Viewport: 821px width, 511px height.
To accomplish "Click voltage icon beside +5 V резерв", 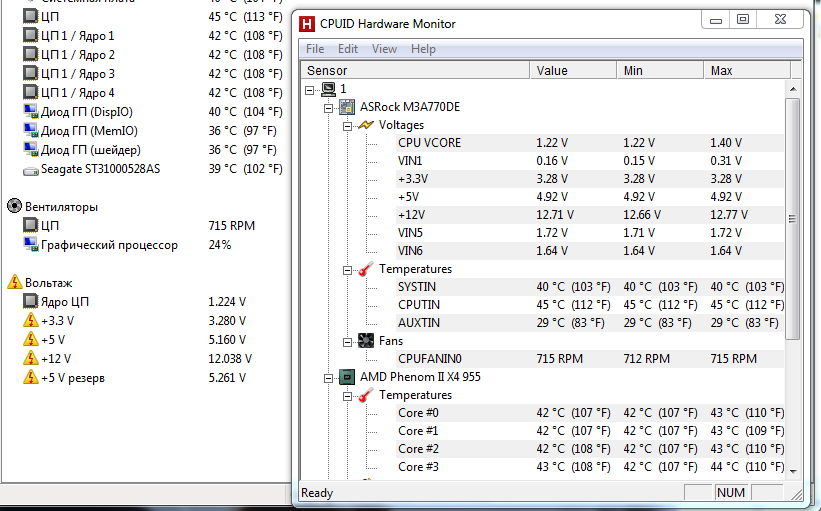I will coord(31,377).
